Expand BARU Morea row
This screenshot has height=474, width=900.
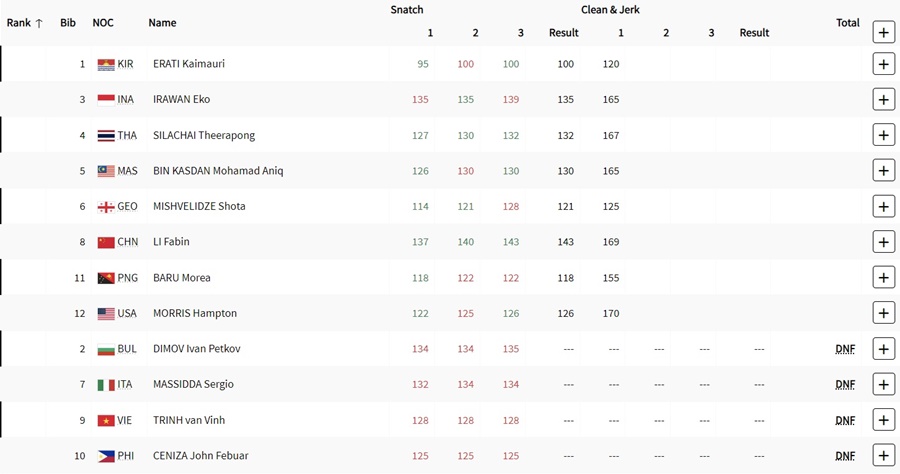[x=883, y=277]
